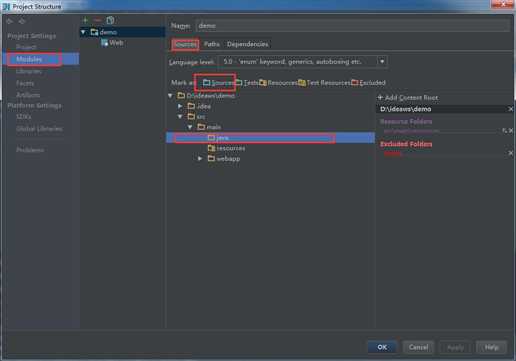Click Add Content Root
This screenshot has width=516, height=361.
click(408, 98)
